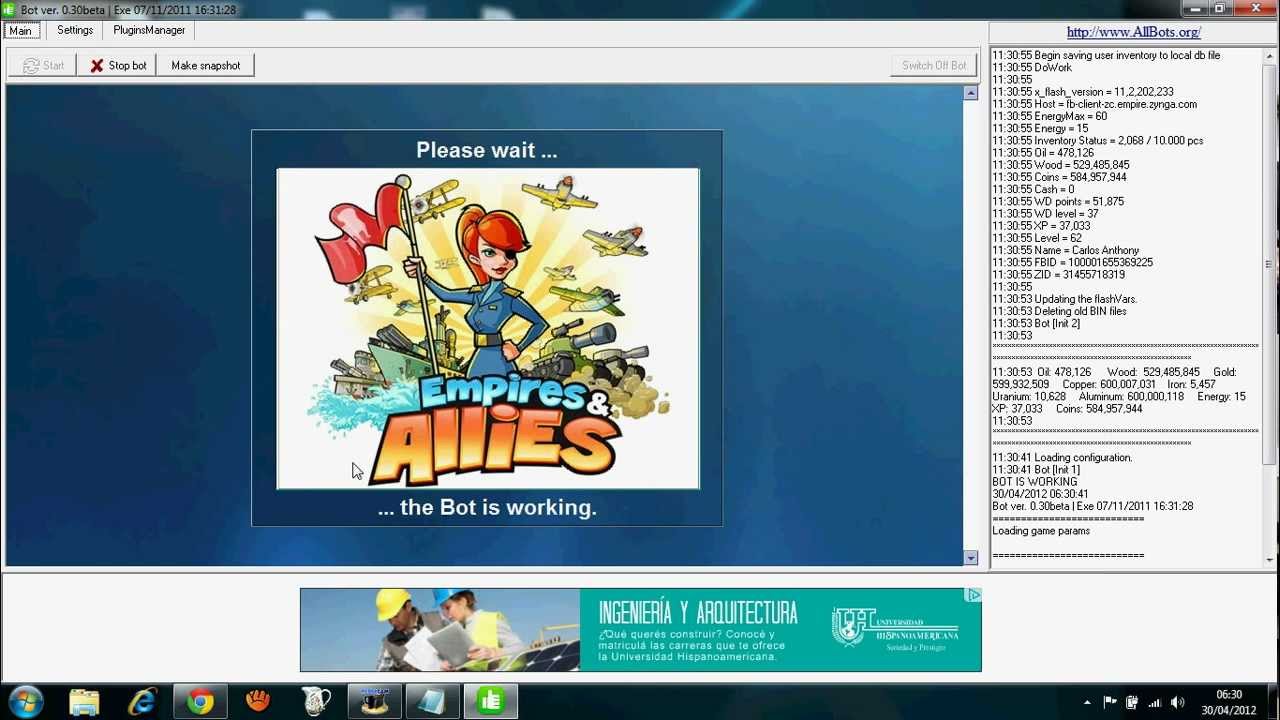Viewport: 1280px width, 720px height.
Task: Launch Internet Explorer from taskbar
Action: (142, 701)
